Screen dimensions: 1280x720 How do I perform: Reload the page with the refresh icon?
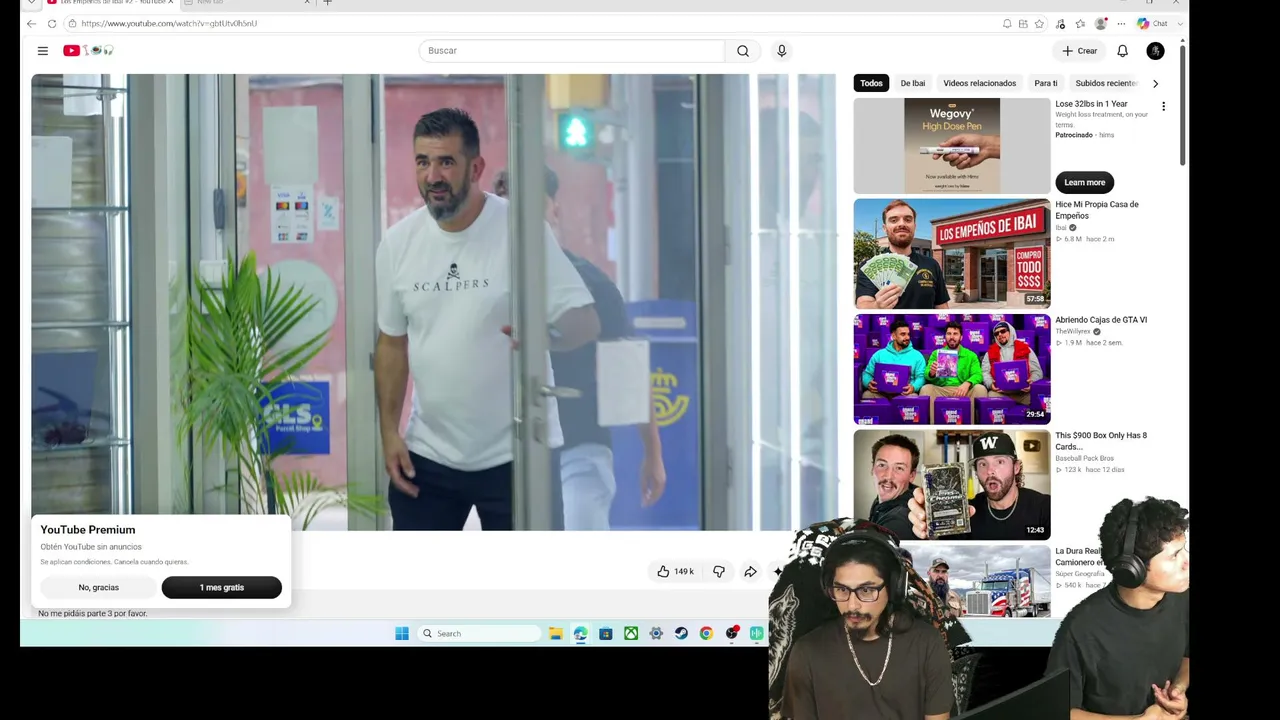[x=52, y=23]
